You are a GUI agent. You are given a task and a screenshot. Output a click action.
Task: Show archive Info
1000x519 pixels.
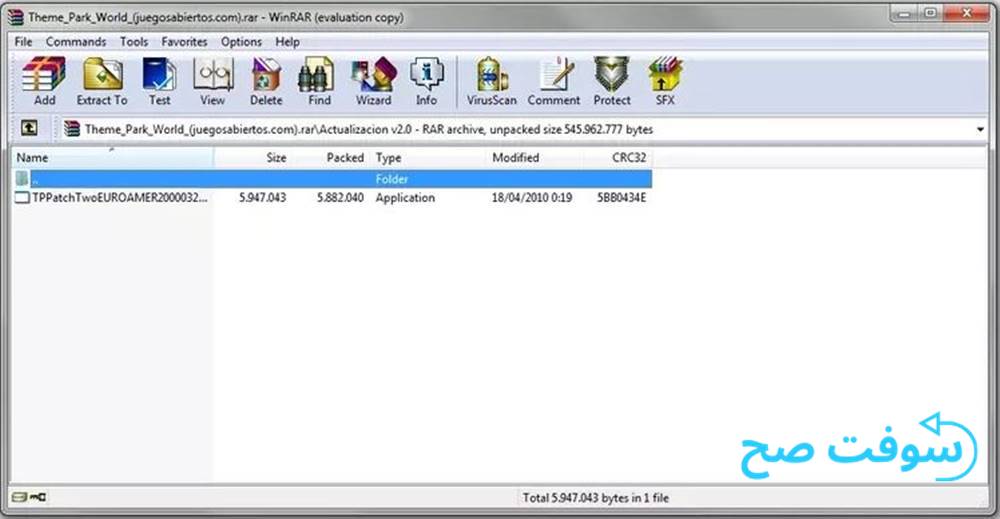point(426,81)
